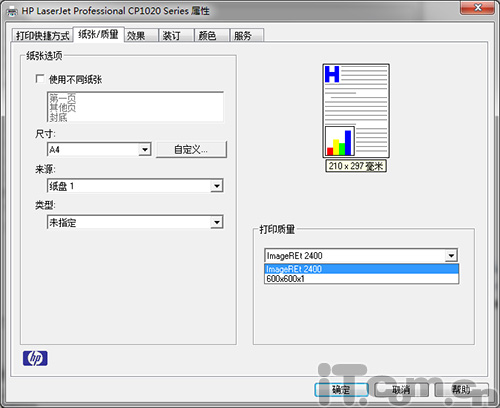Click the 210 x 297 毫米 size label
Image resolution: width=500 pixels, height=408 pixels.
(356, 166)
